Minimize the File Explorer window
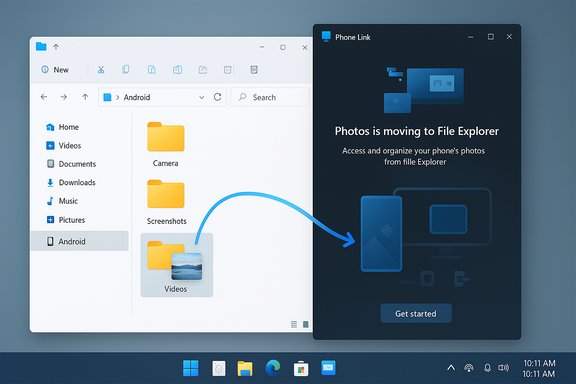The height and width of the screenshot is (384, 576). coord(262,47)
